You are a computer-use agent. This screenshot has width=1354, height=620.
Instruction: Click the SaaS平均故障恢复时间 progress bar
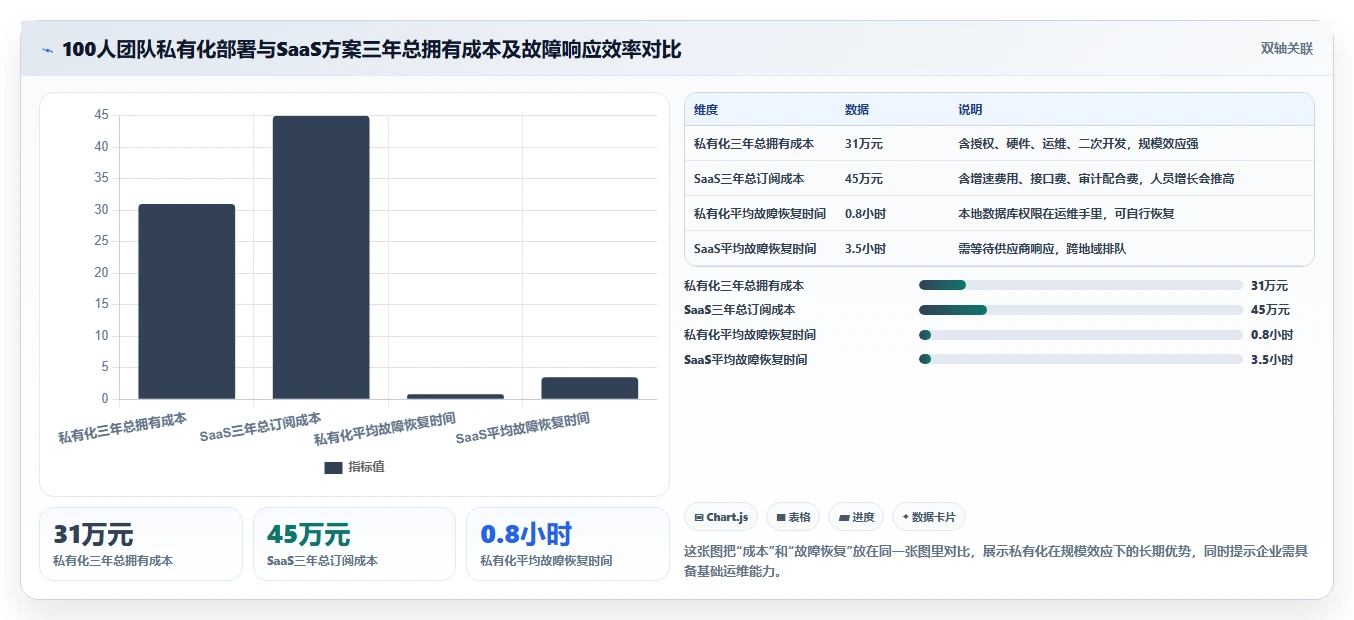tap(1080, 359)
